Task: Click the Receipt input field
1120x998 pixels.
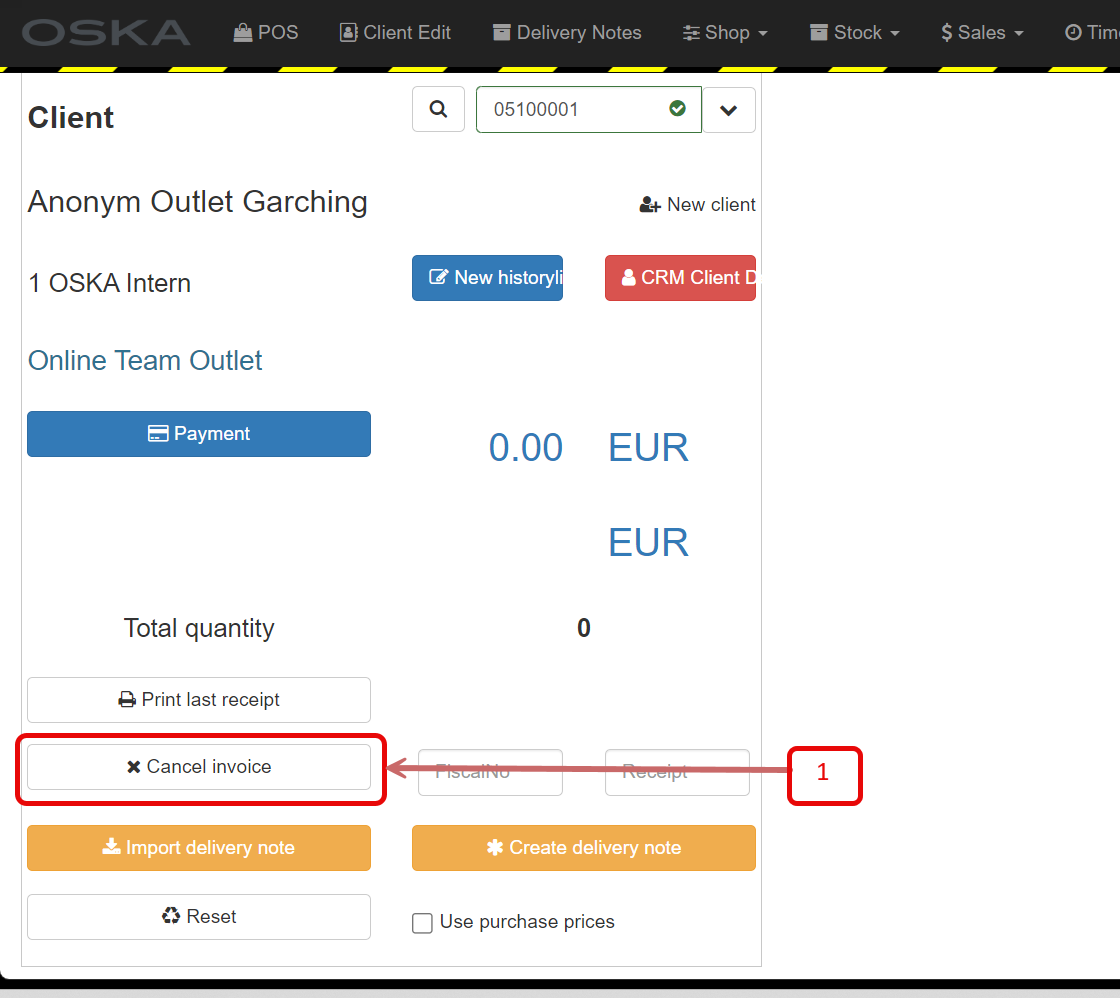Action: [x=677, y=772]
